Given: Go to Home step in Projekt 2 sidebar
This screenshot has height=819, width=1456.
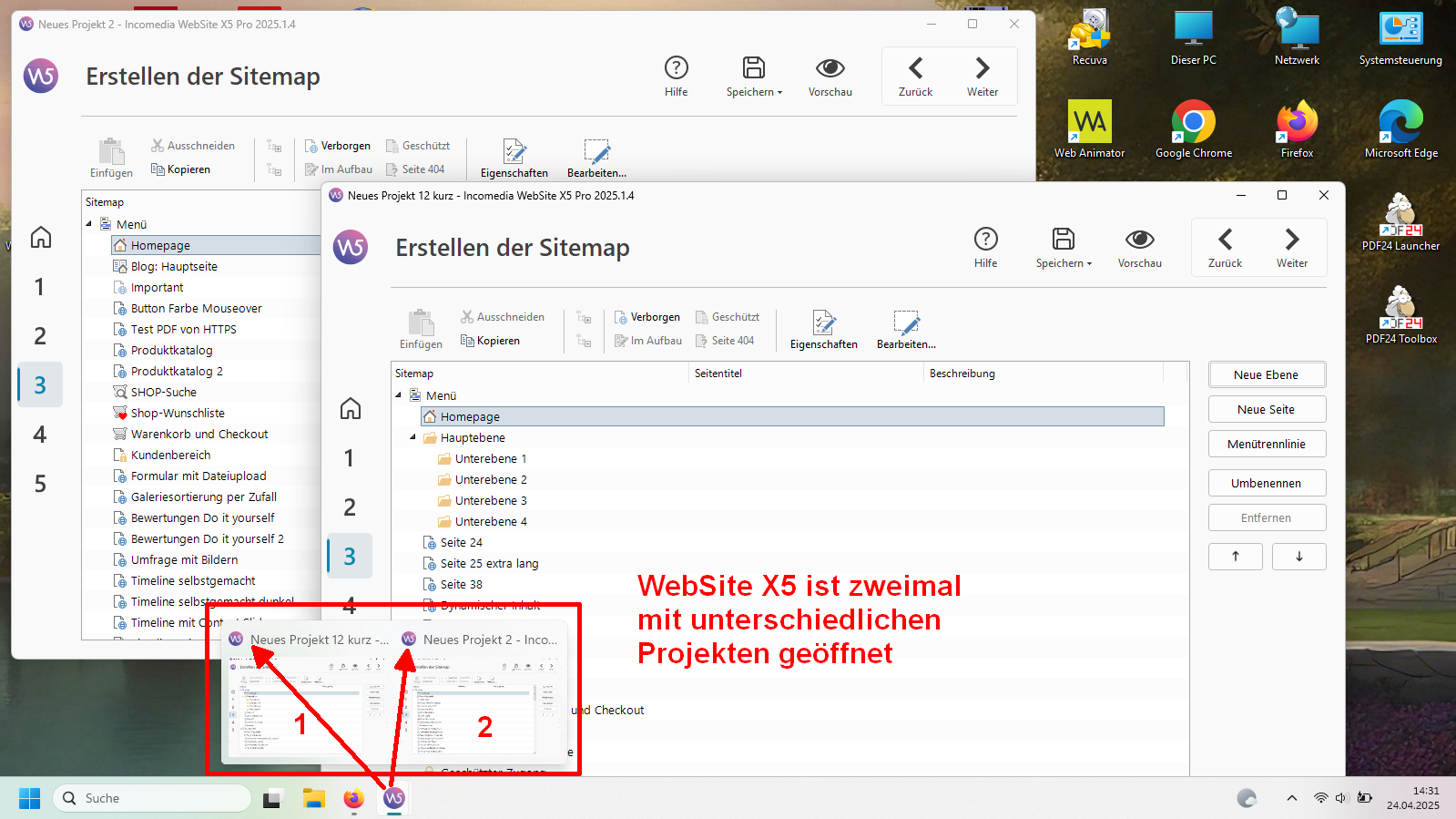Looking at the screenshot, I should point(40,237).
